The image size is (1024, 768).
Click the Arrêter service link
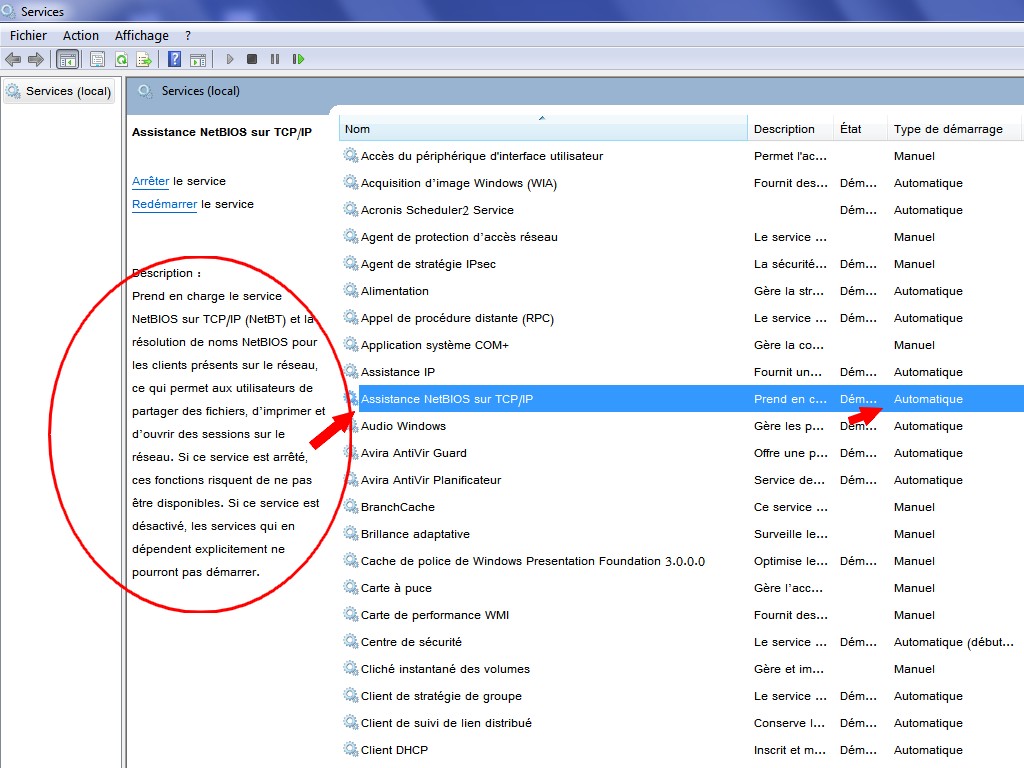pyautogui.click(x=150, y=181)
